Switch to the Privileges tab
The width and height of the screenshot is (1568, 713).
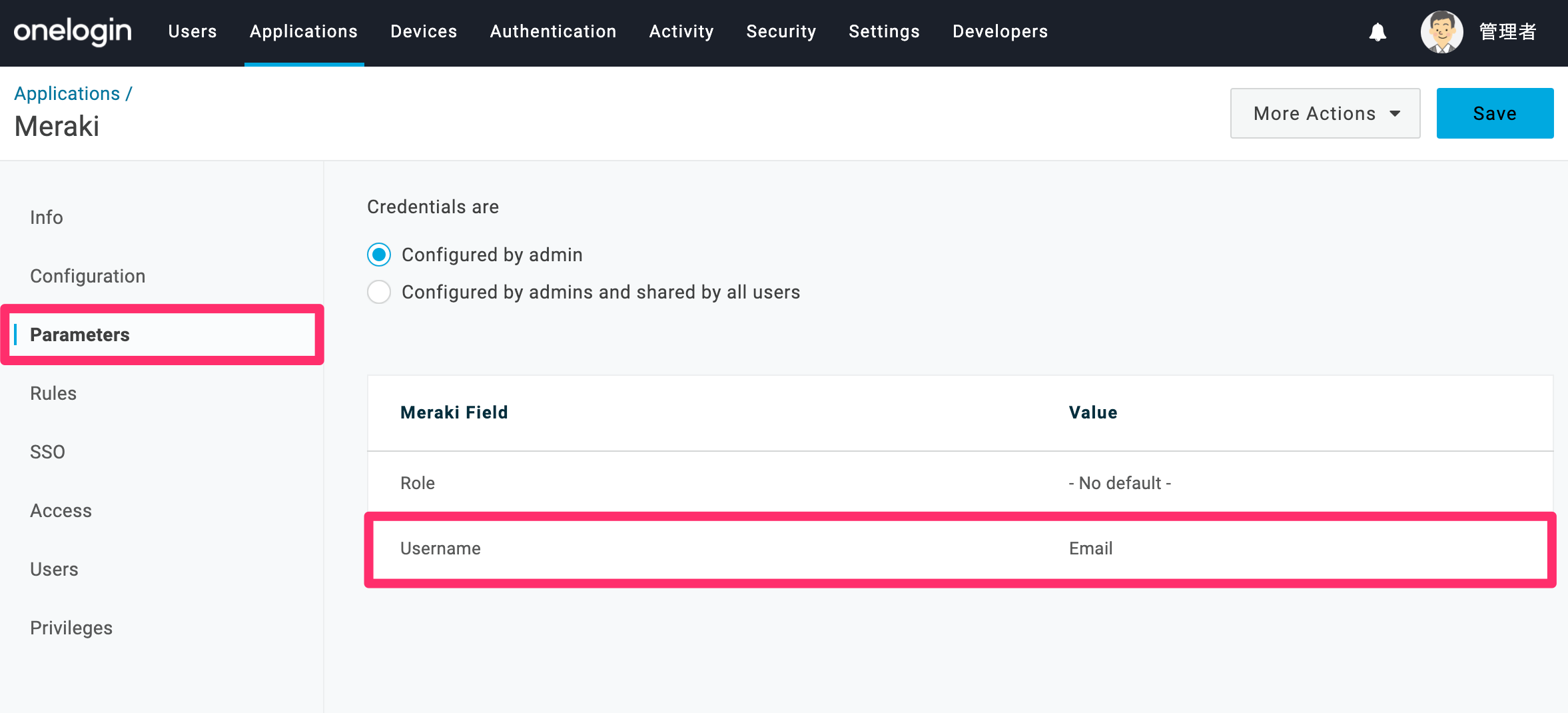click(x=71, y=628)
